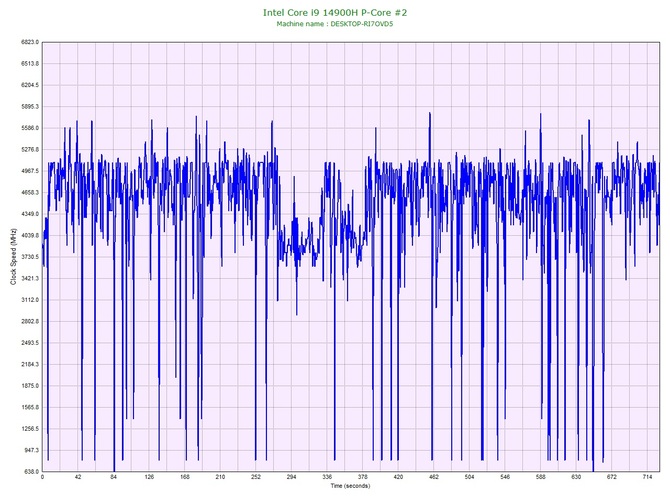Click the 2184.3 y-axis value
The height and width of the screenshot is (503, 670).
[x=30, y=364]
